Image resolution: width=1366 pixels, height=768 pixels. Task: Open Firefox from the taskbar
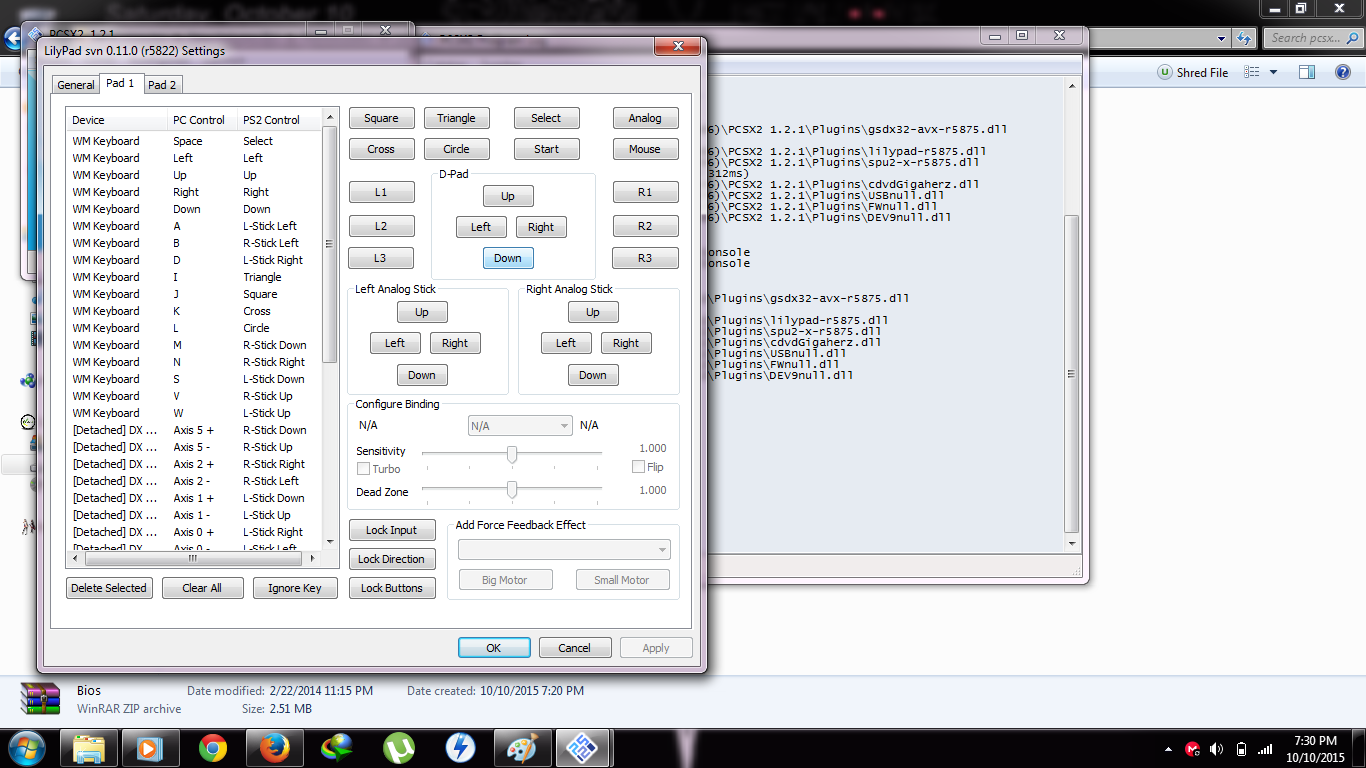pos(274,748)
